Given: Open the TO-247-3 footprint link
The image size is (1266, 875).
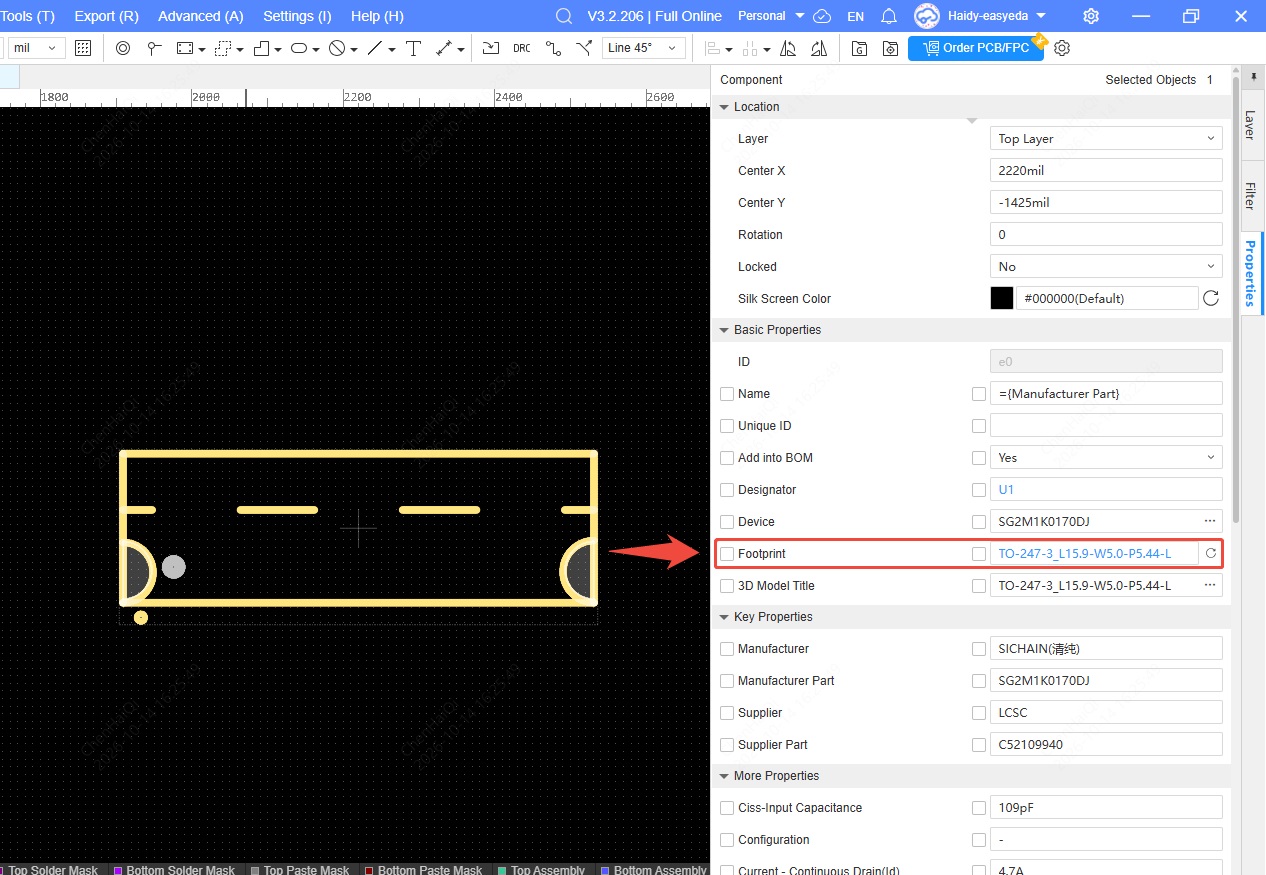Looking at the screenshot, I should (x=1085, y=553).
